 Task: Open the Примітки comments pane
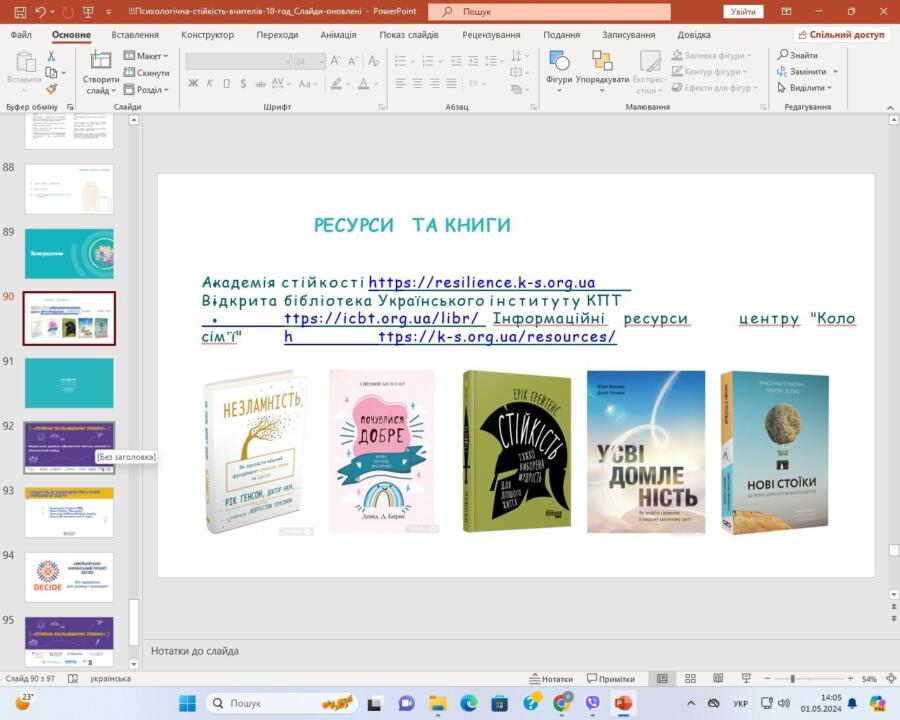611,679
